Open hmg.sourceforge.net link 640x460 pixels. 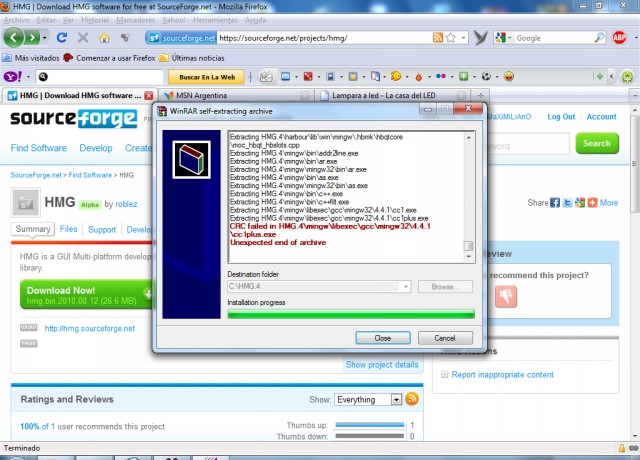click(89, 328)
